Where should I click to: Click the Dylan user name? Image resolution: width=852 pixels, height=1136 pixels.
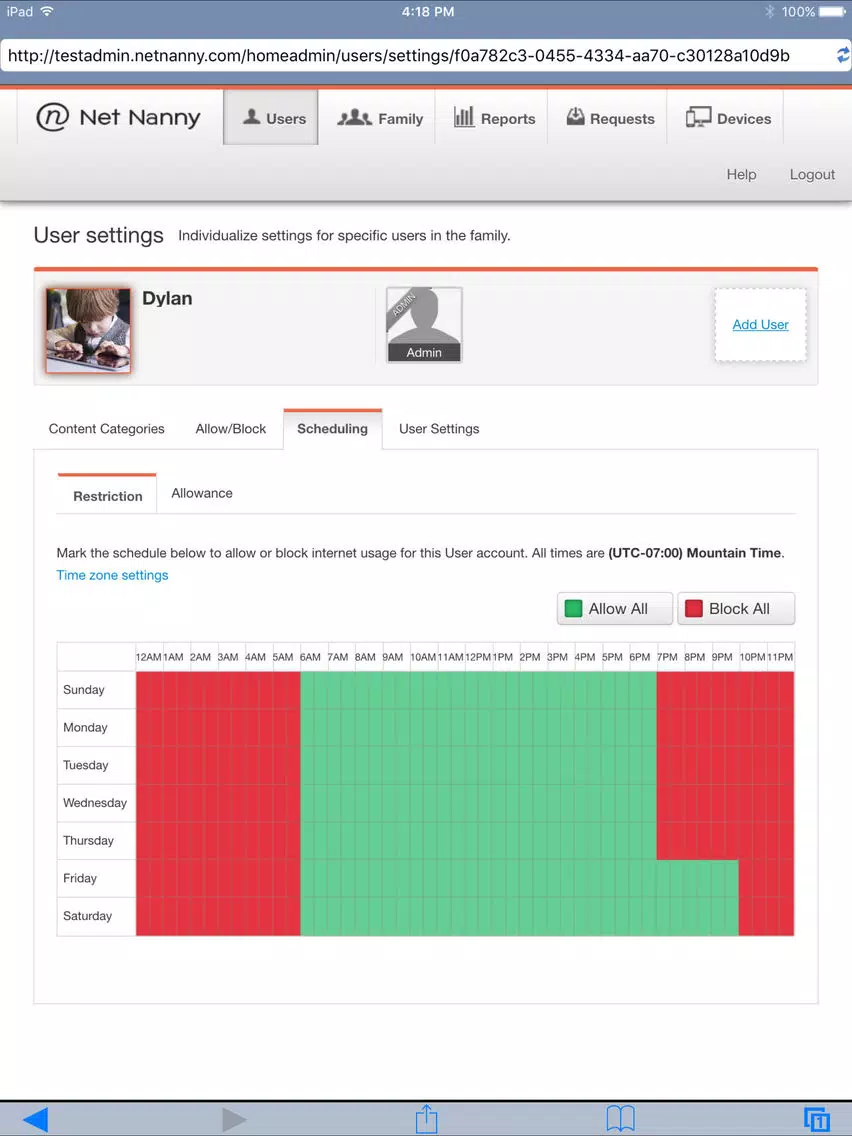(x=167, y=298)
